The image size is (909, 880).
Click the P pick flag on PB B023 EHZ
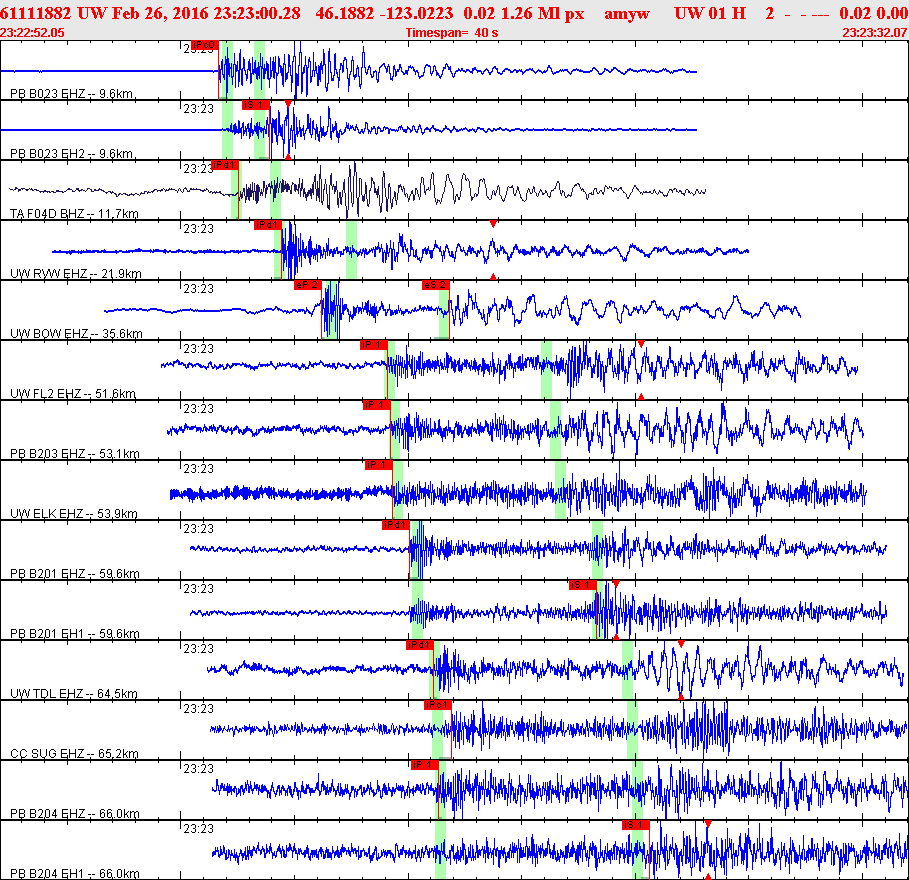click(x=203, y=46)
